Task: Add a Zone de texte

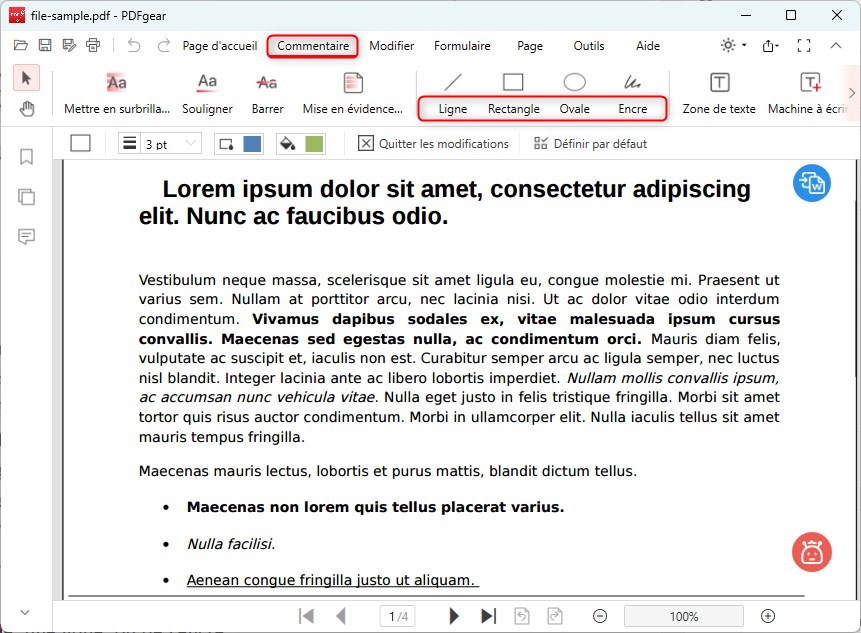Action: click(719, 93)
